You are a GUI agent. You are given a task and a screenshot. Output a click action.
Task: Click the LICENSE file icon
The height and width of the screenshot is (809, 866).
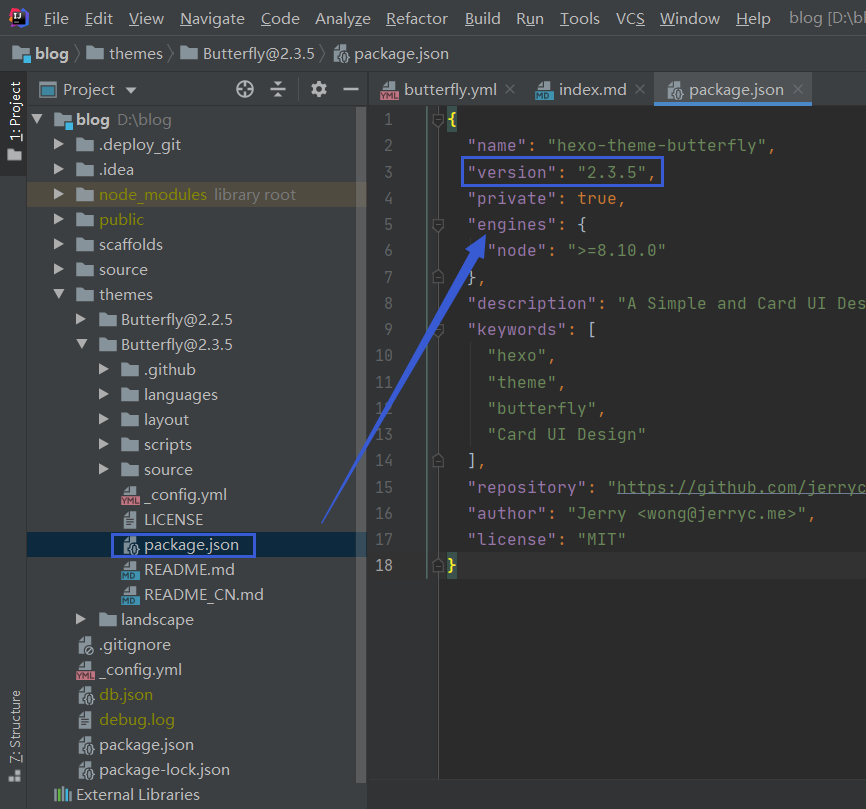130,520
